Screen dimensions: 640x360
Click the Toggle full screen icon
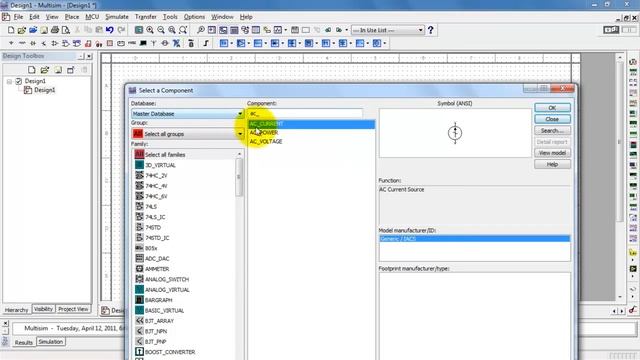pos(139,30)
